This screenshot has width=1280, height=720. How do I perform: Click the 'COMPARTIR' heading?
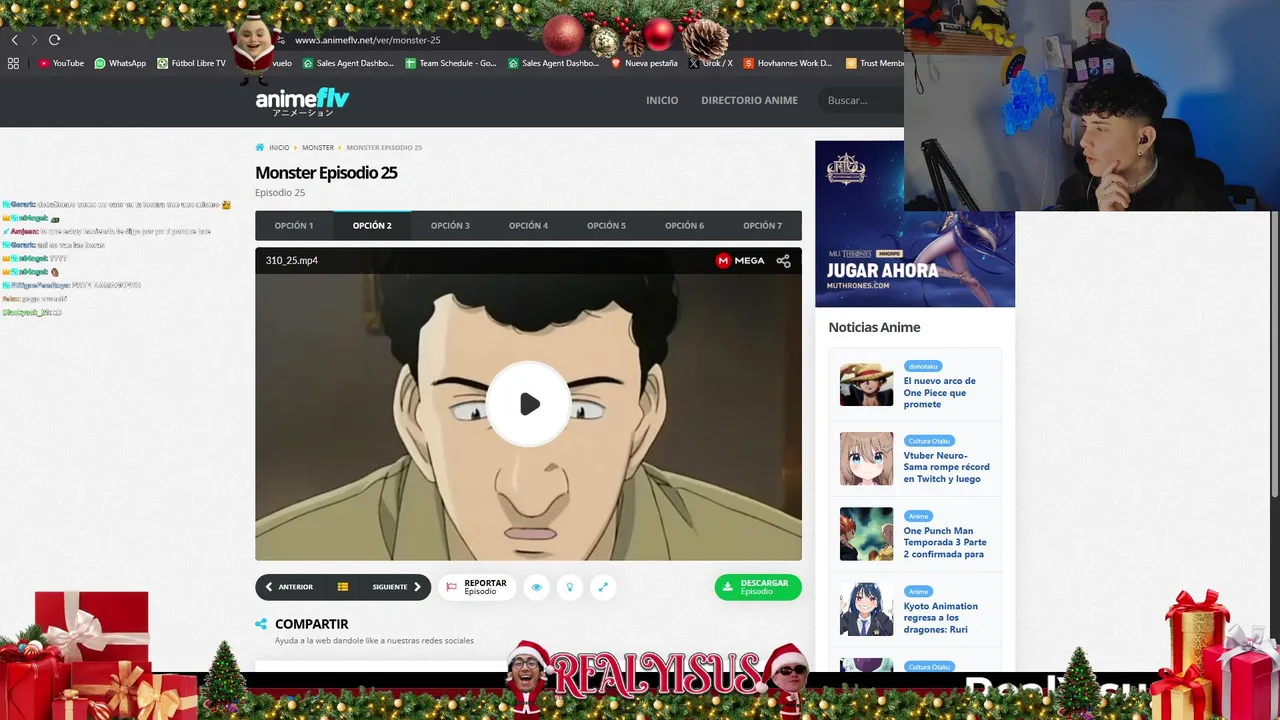point(311,624)
